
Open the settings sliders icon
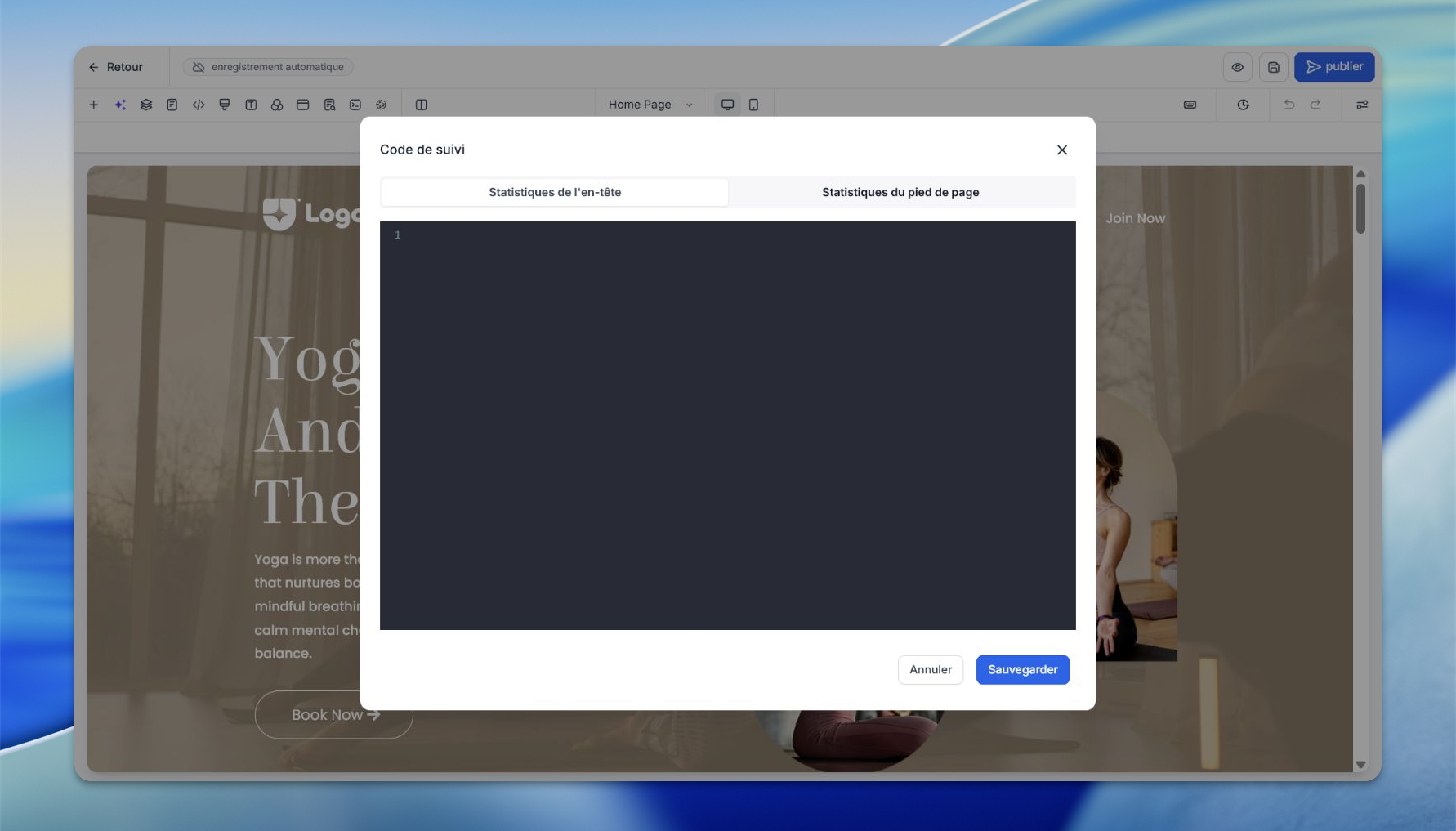[x=1362, y=105]
